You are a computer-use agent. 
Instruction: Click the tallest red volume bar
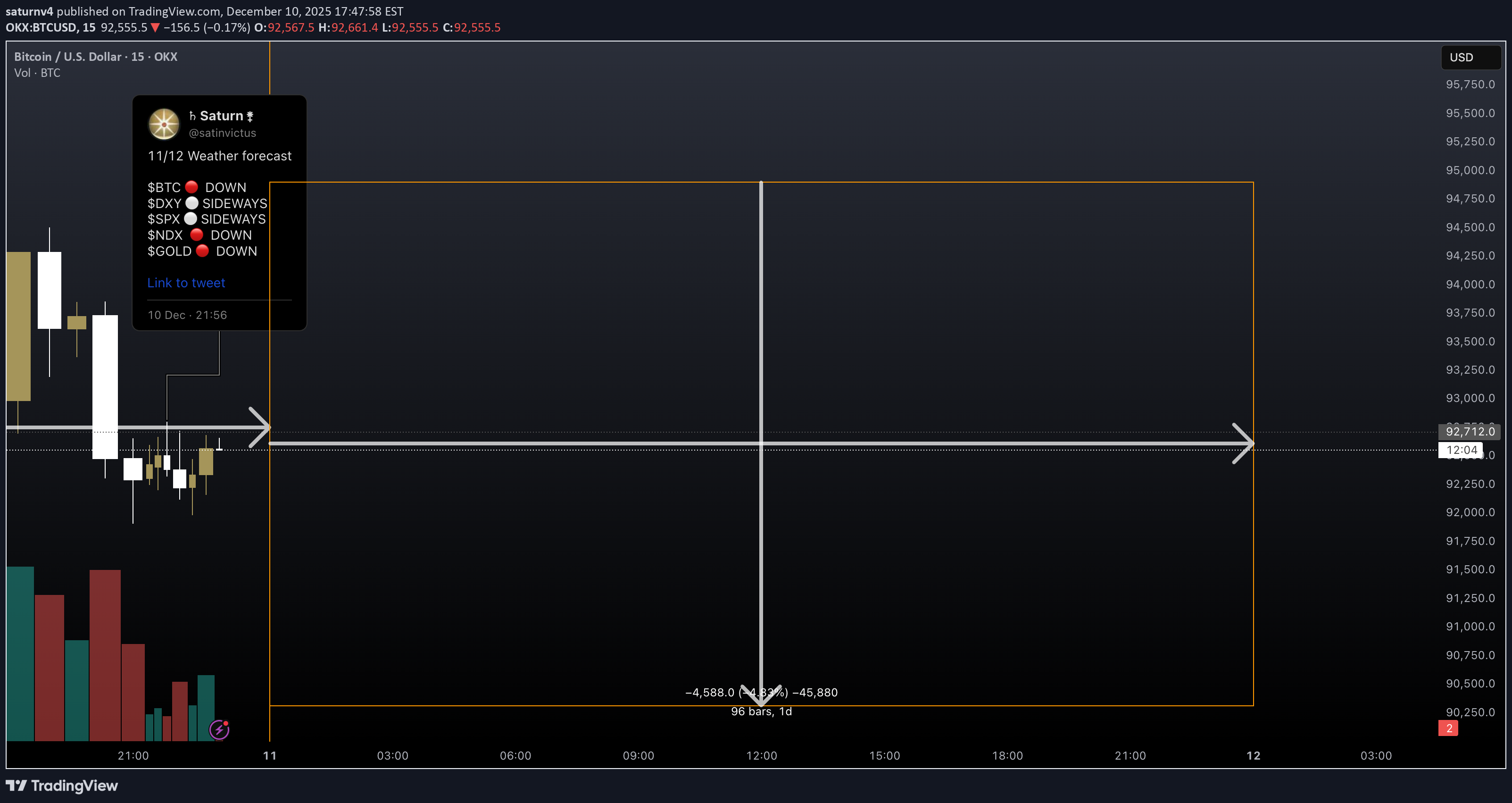105,654
